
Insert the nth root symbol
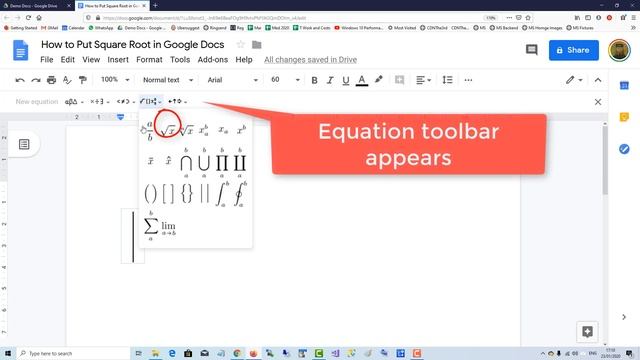click(187, 130)
